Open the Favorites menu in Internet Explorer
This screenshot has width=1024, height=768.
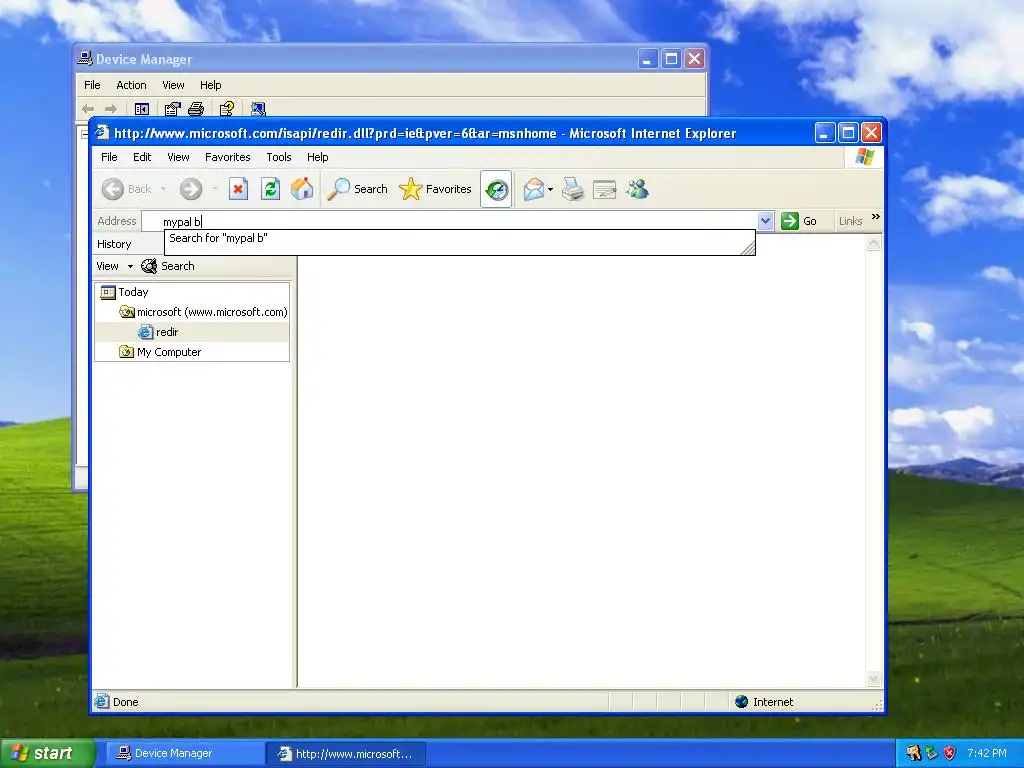pyautogui.click(x=227, y=157)
